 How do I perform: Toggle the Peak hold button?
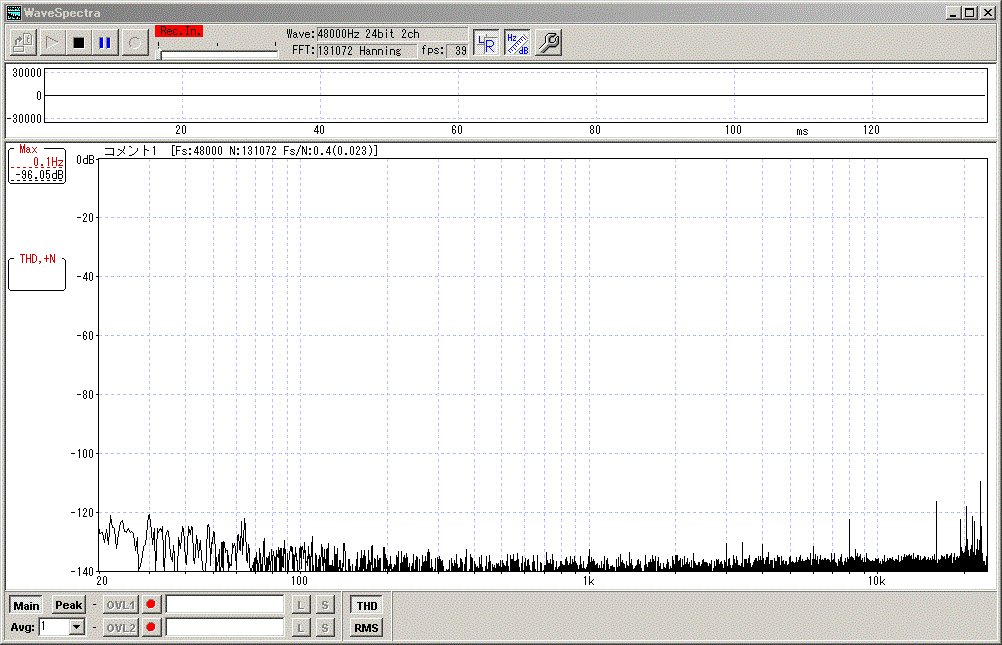click(68, 605)
